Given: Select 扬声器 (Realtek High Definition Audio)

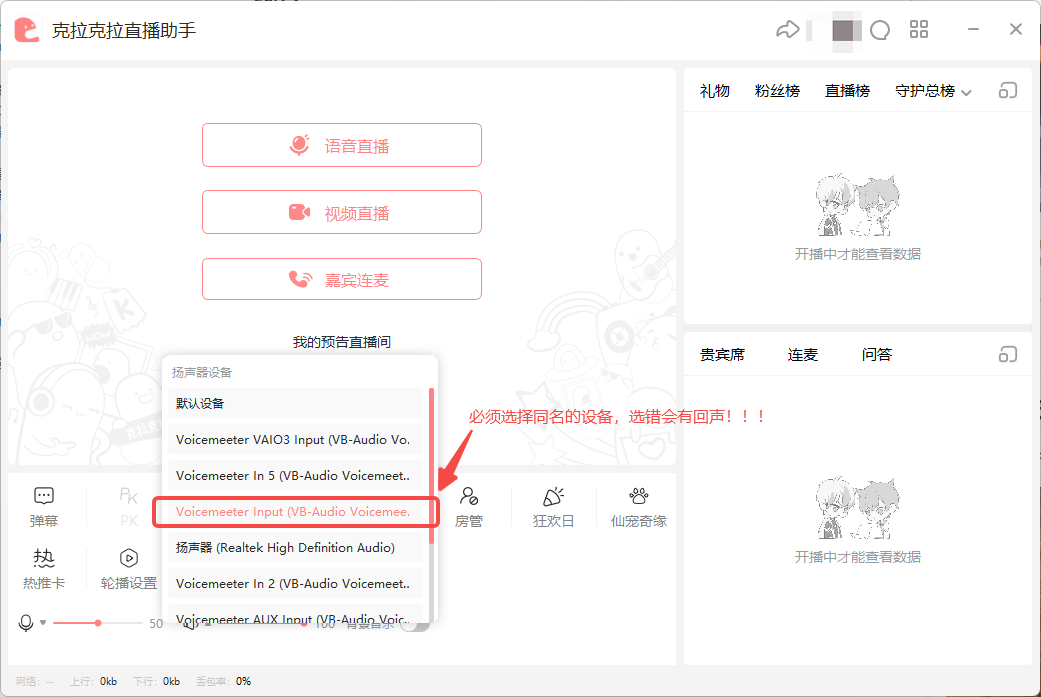Looking at the screenshot, I should point(295,548).
